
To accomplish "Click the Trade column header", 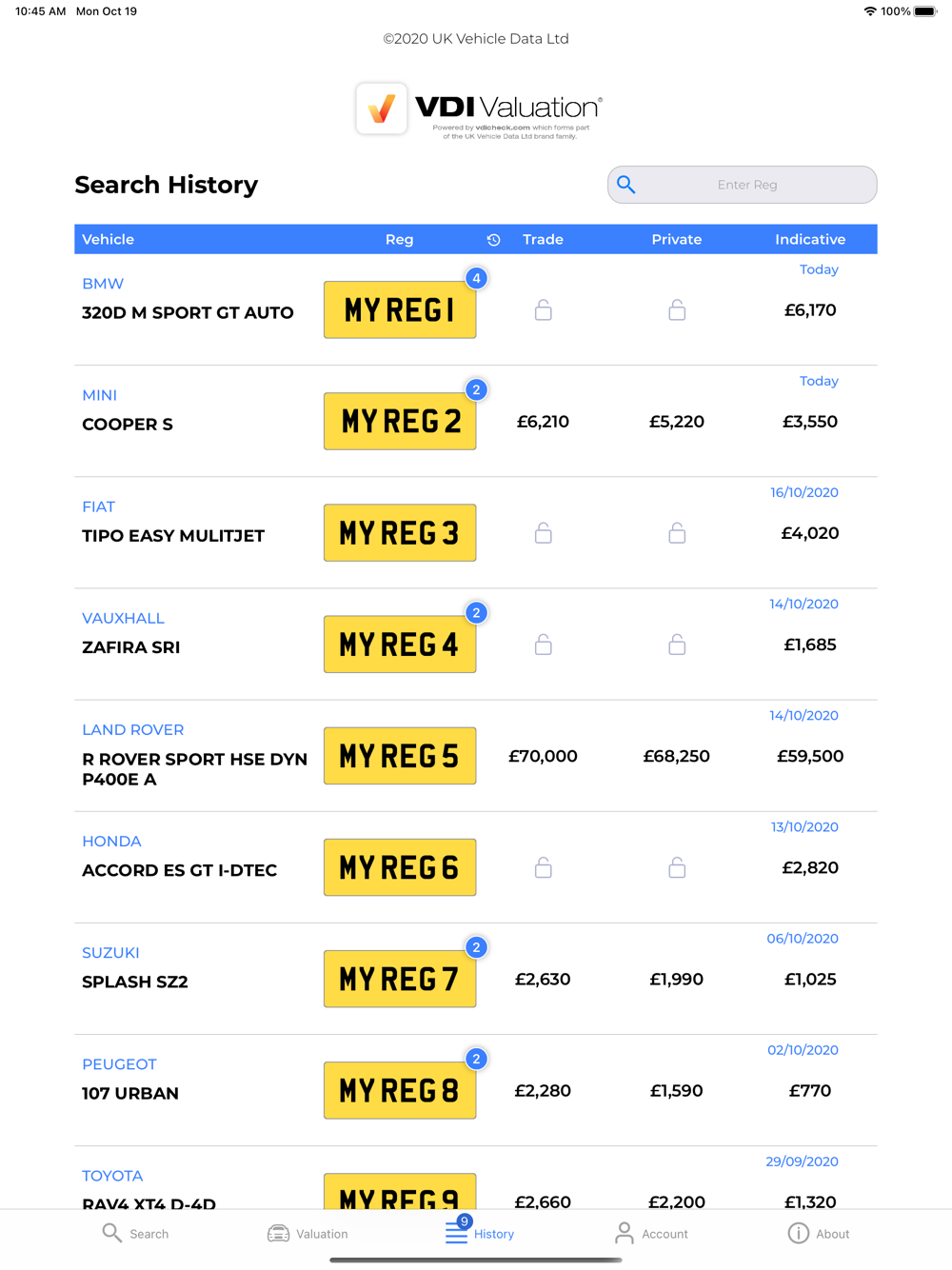I will coord(543,240).
